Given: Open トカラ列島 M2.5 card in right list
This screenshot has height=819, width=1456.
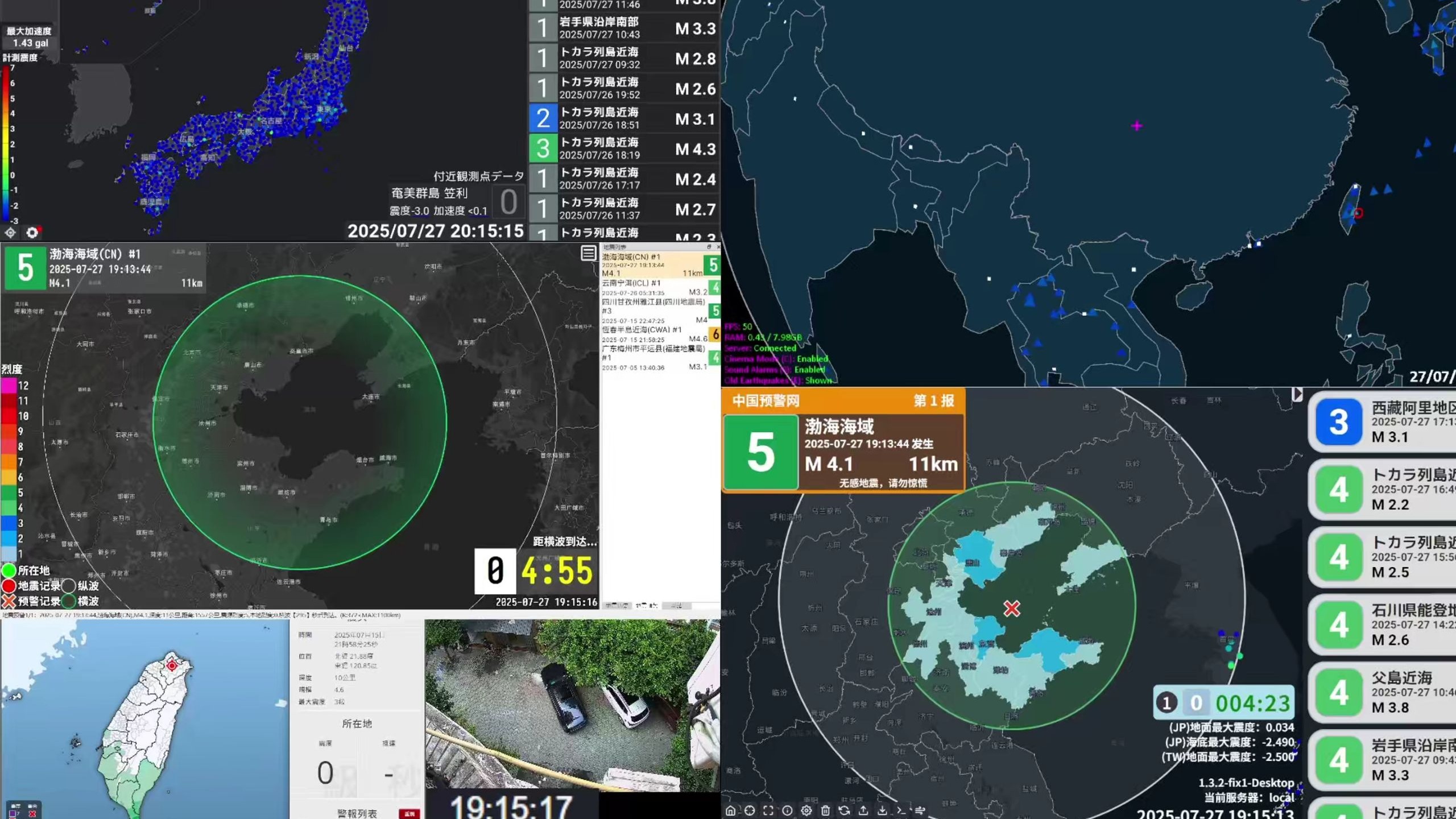Looking at the screenshot, I should [x=1383, y=557].
